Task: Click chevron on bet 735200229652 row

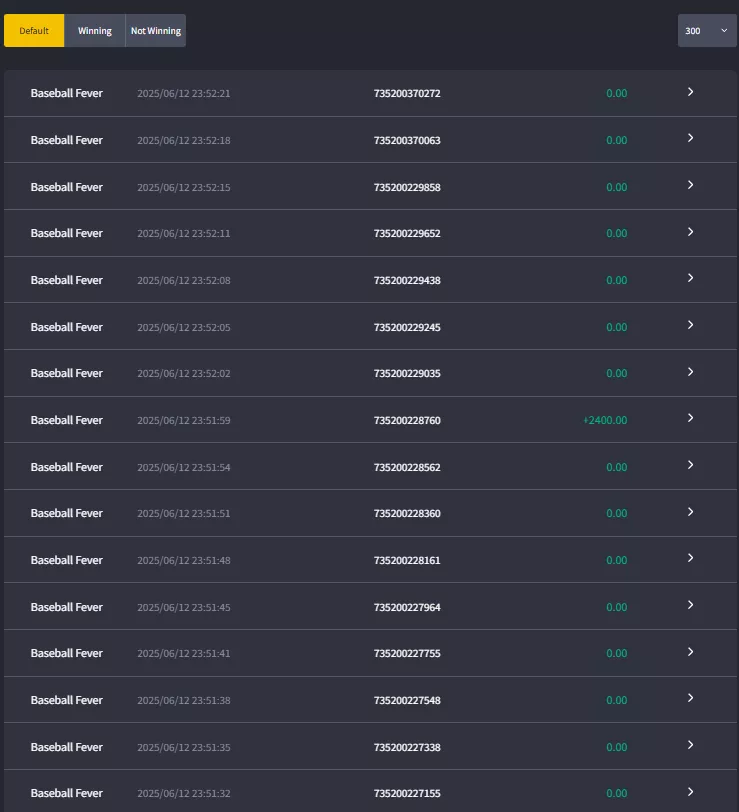Action: click(x=690, y=231)
